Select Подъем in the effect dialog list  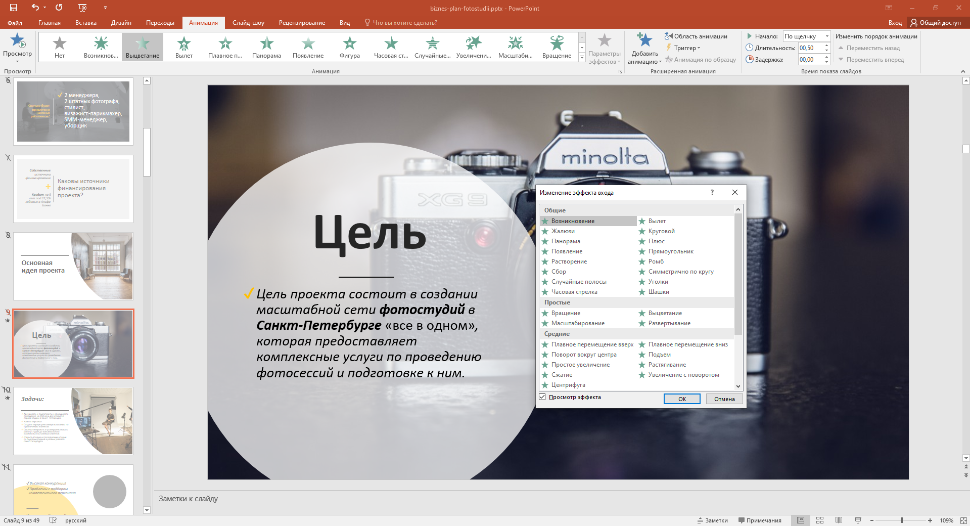[x=655, y=355]
